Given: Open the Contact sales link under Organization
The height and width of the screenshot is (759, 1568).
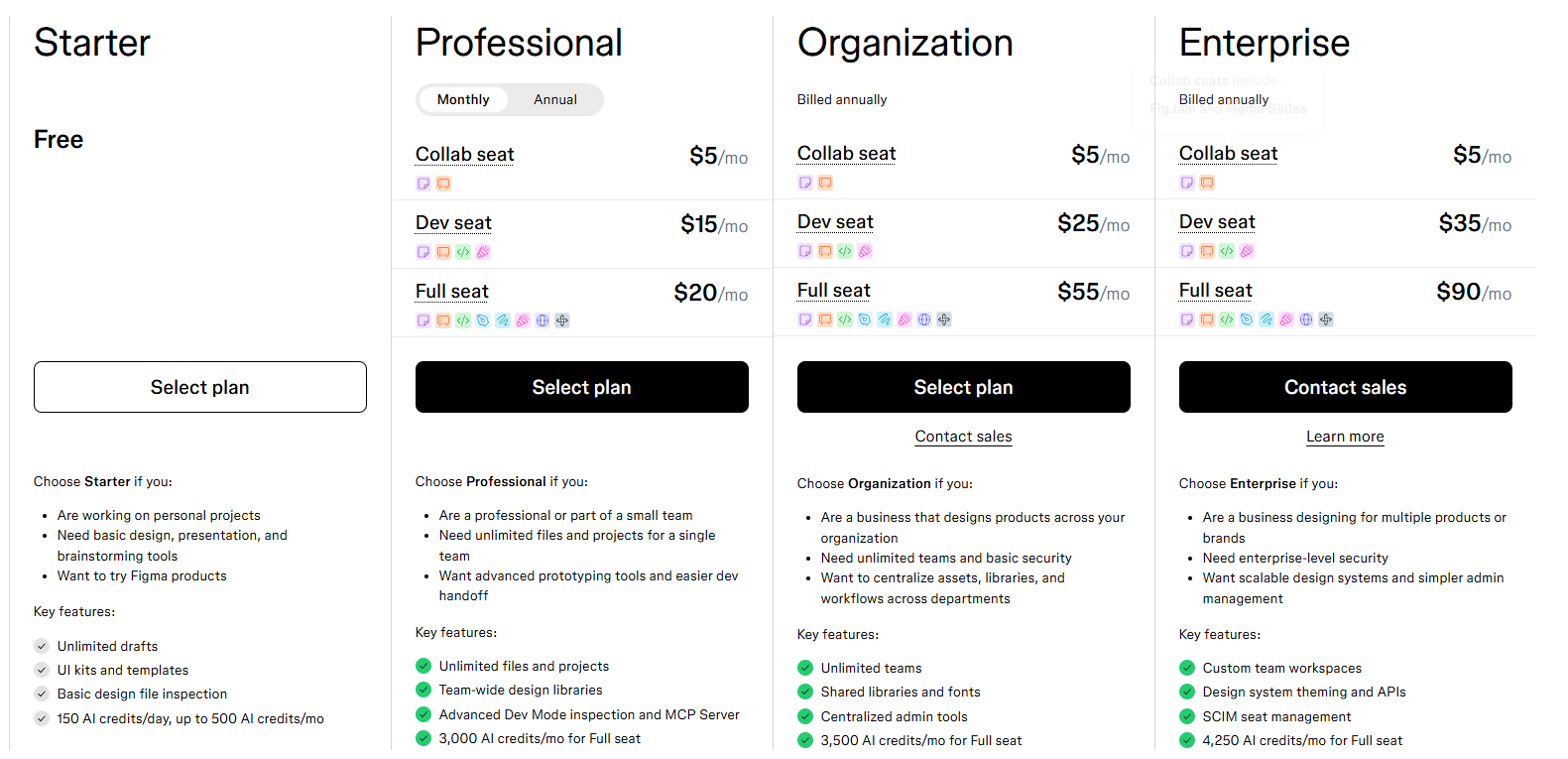Looking at the screenshot, I should point(963,437).
